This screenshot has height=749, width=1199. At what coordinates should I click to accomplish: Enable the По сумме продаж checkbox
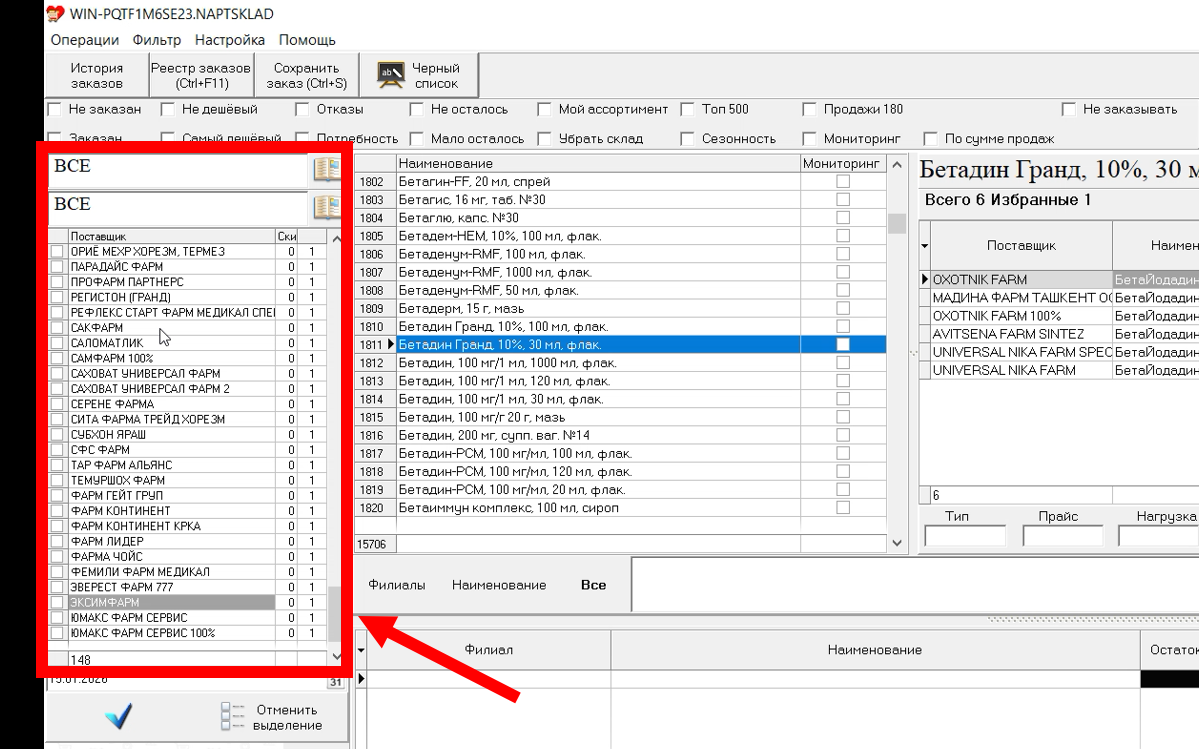(931, 138)
